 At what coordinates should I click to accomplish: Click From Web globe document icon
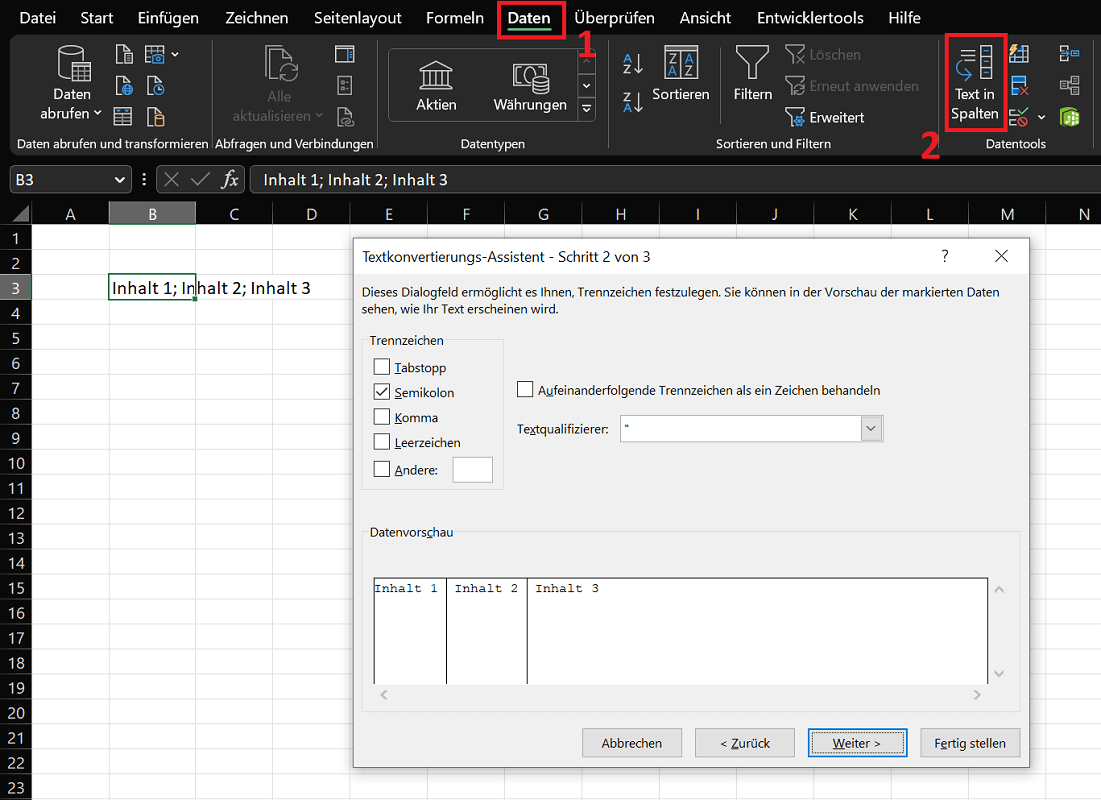(x=124, y=86)
